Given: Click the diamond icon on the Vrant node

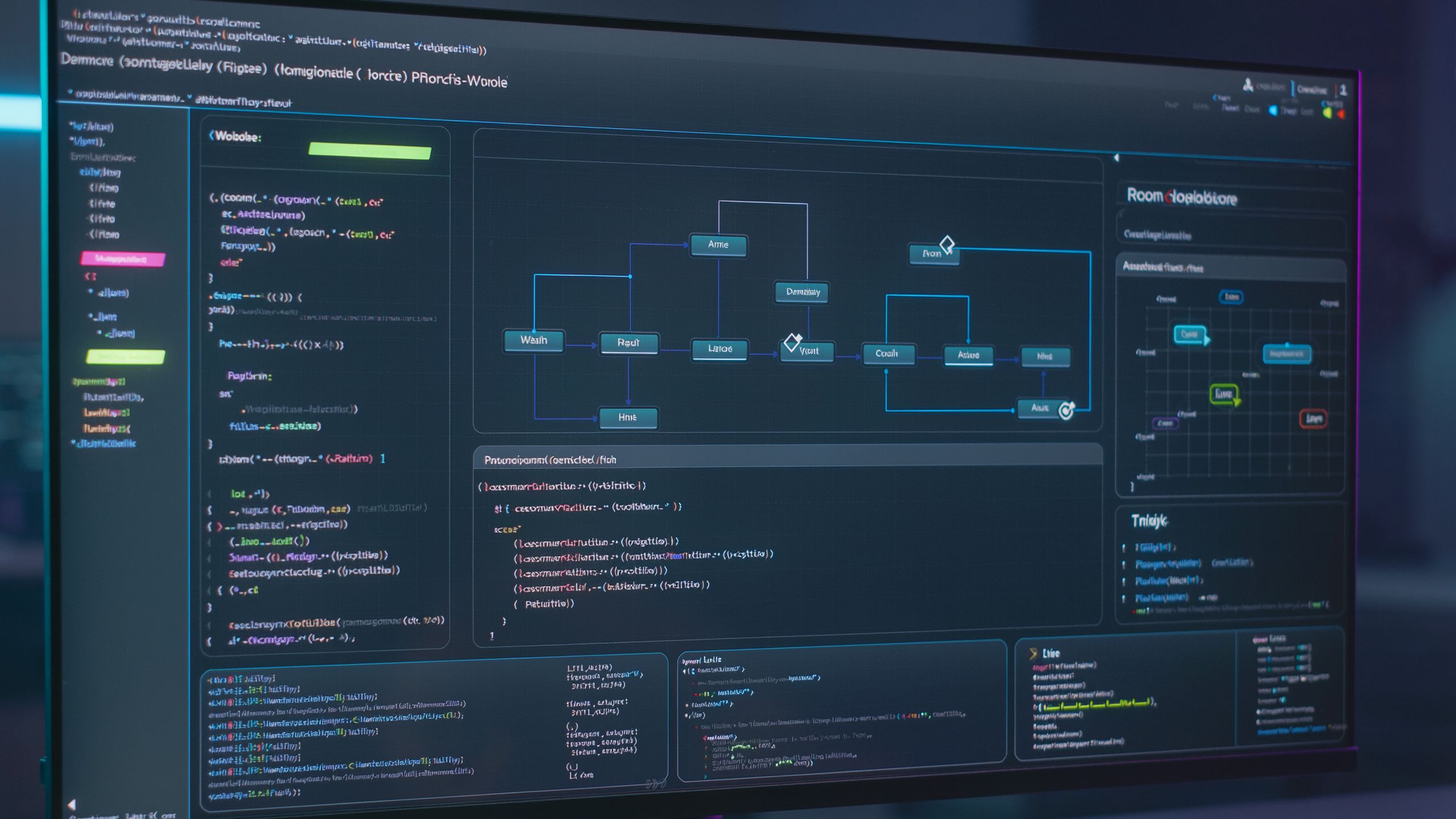Looking at the screenshot, I should (792, 342).
